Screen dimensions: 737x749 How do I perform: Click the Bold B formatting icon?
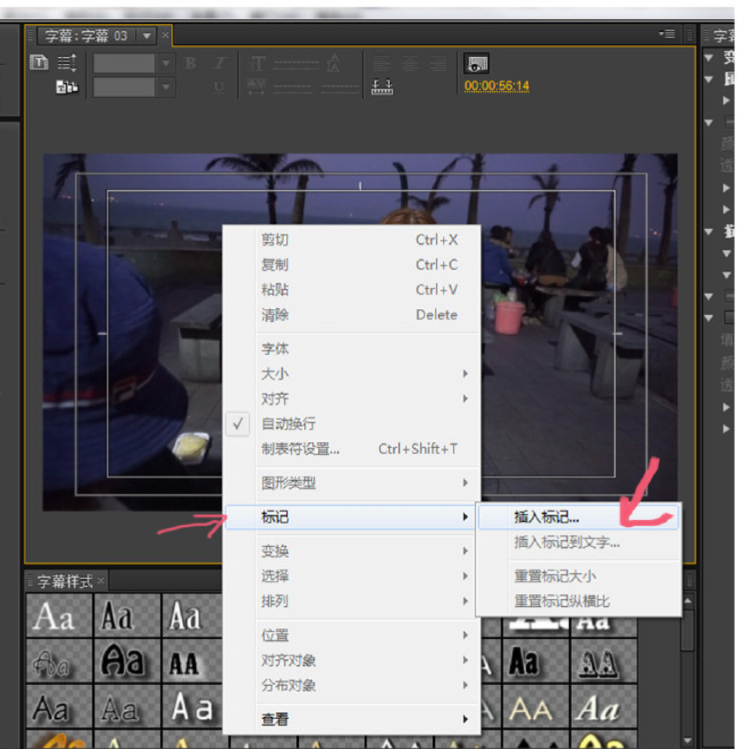click(x=191, y=63)
